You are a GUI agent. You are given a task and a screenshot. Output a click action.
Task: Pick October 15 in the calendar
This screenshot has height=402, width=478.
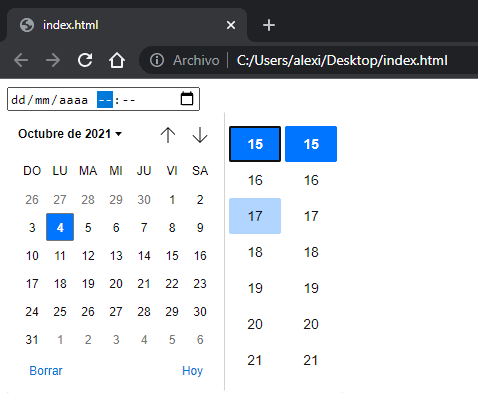[172, 256]
